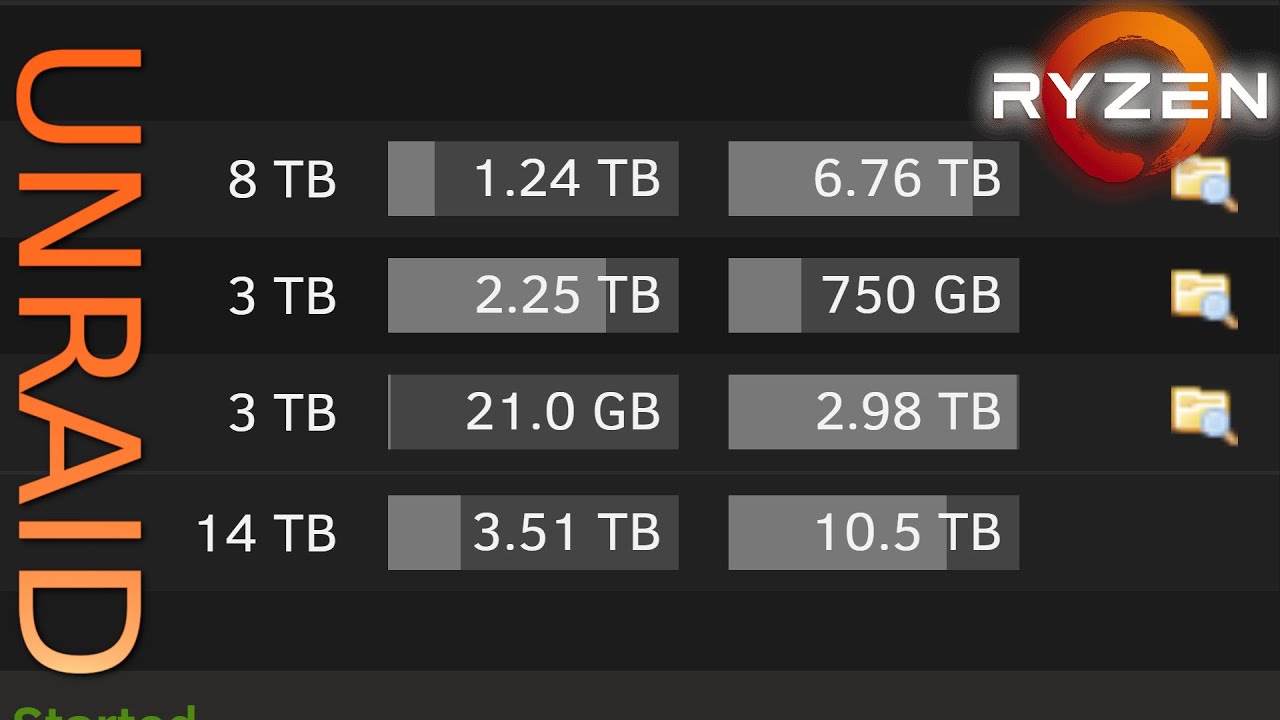Click the 2.25 TB used bar
The height and width of the screenshot is (720, 1280).
(x=533, y=295)
